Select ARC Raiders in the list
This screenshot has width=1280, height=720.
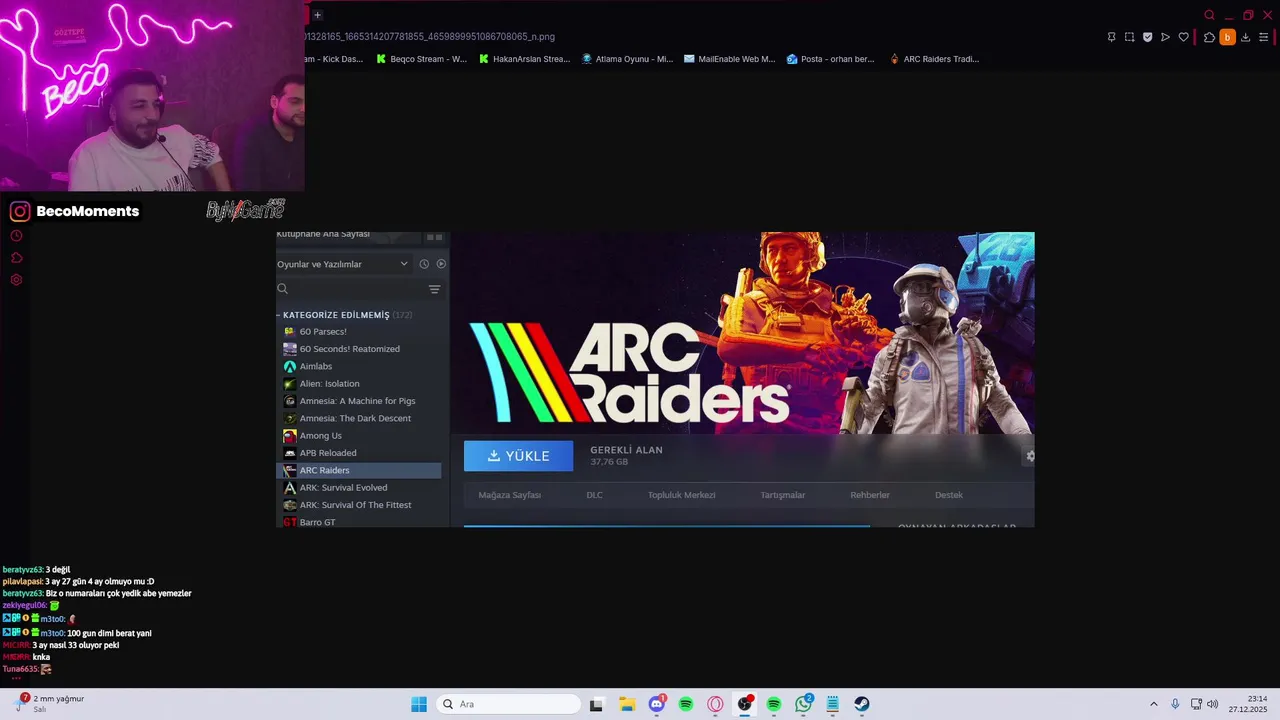tap(358, 470)
